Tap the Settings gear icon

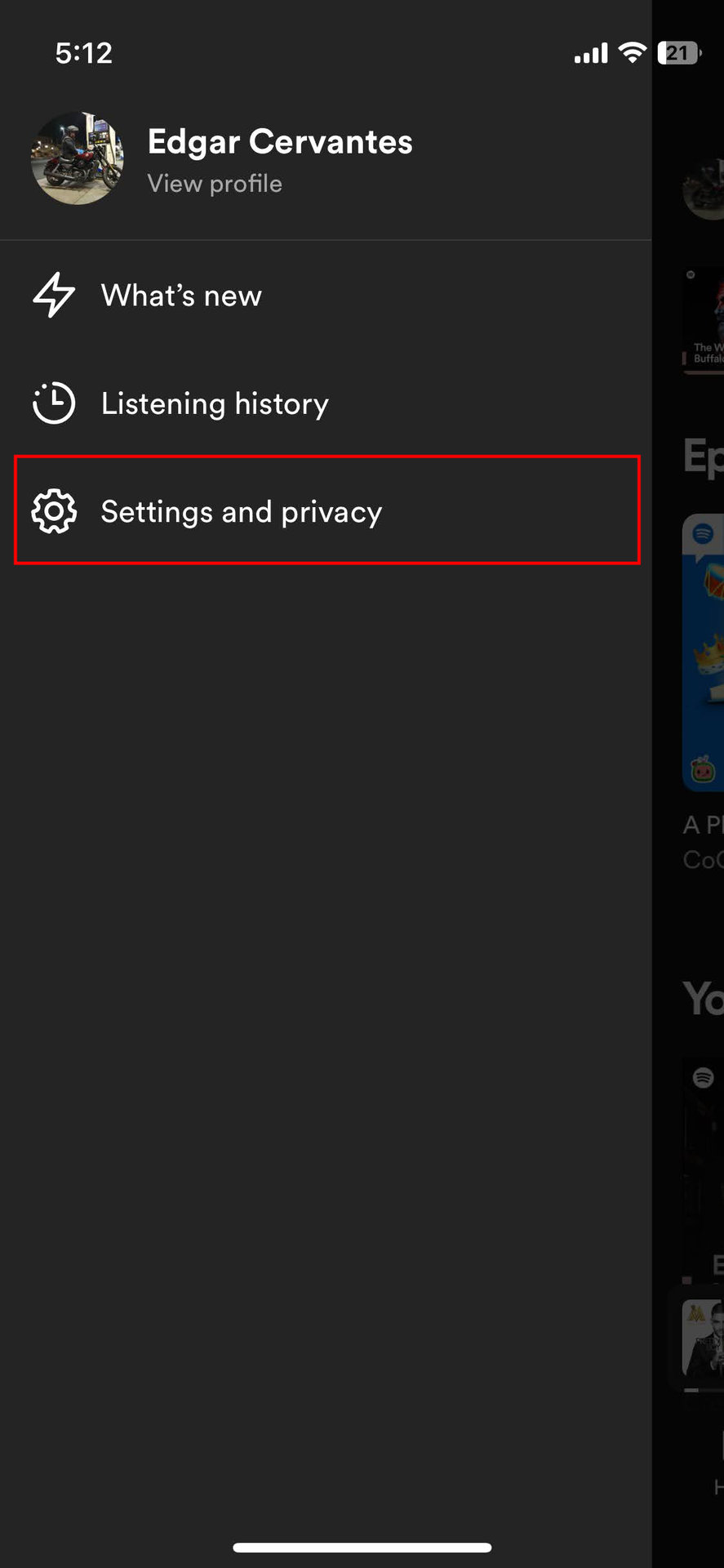tap(54, 511)
